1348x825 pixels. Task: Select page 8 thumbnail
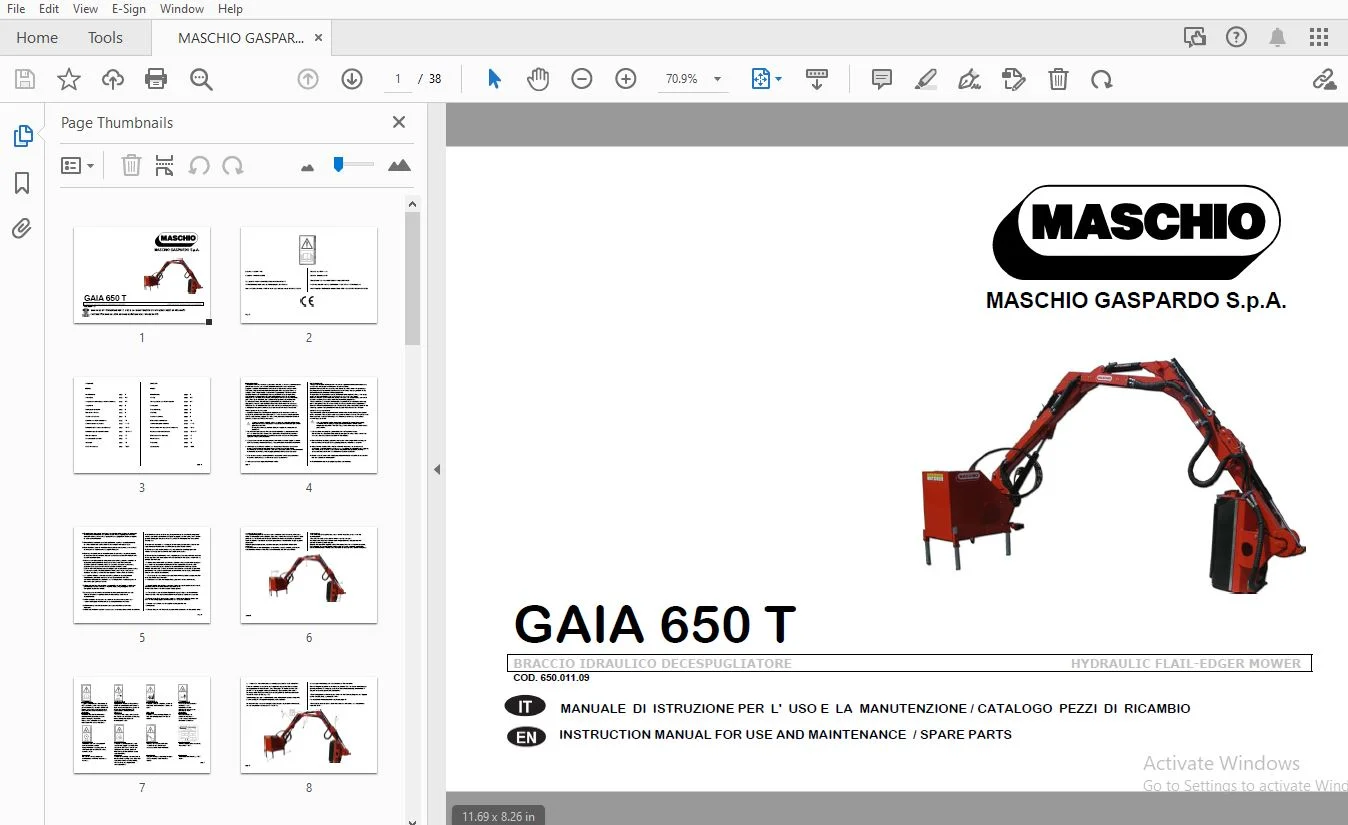pos(309,725)
